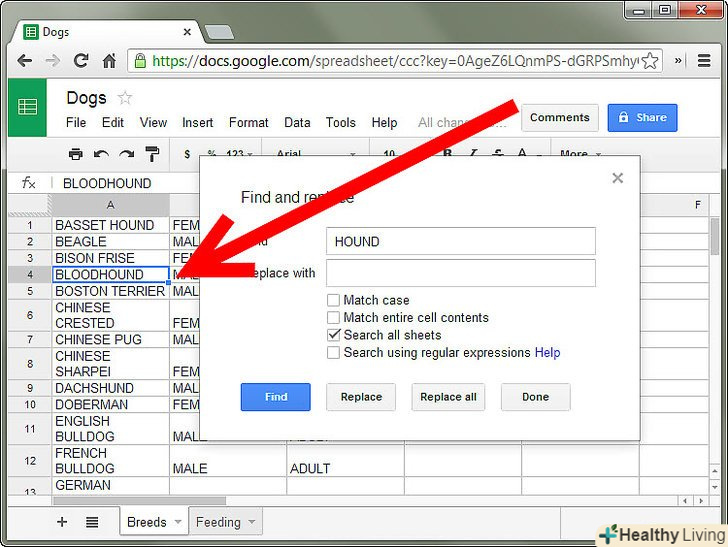The height and width of the screenshot is (547, 728).
Task: Bookmark the page with the star icon
Action: (650, 61)
